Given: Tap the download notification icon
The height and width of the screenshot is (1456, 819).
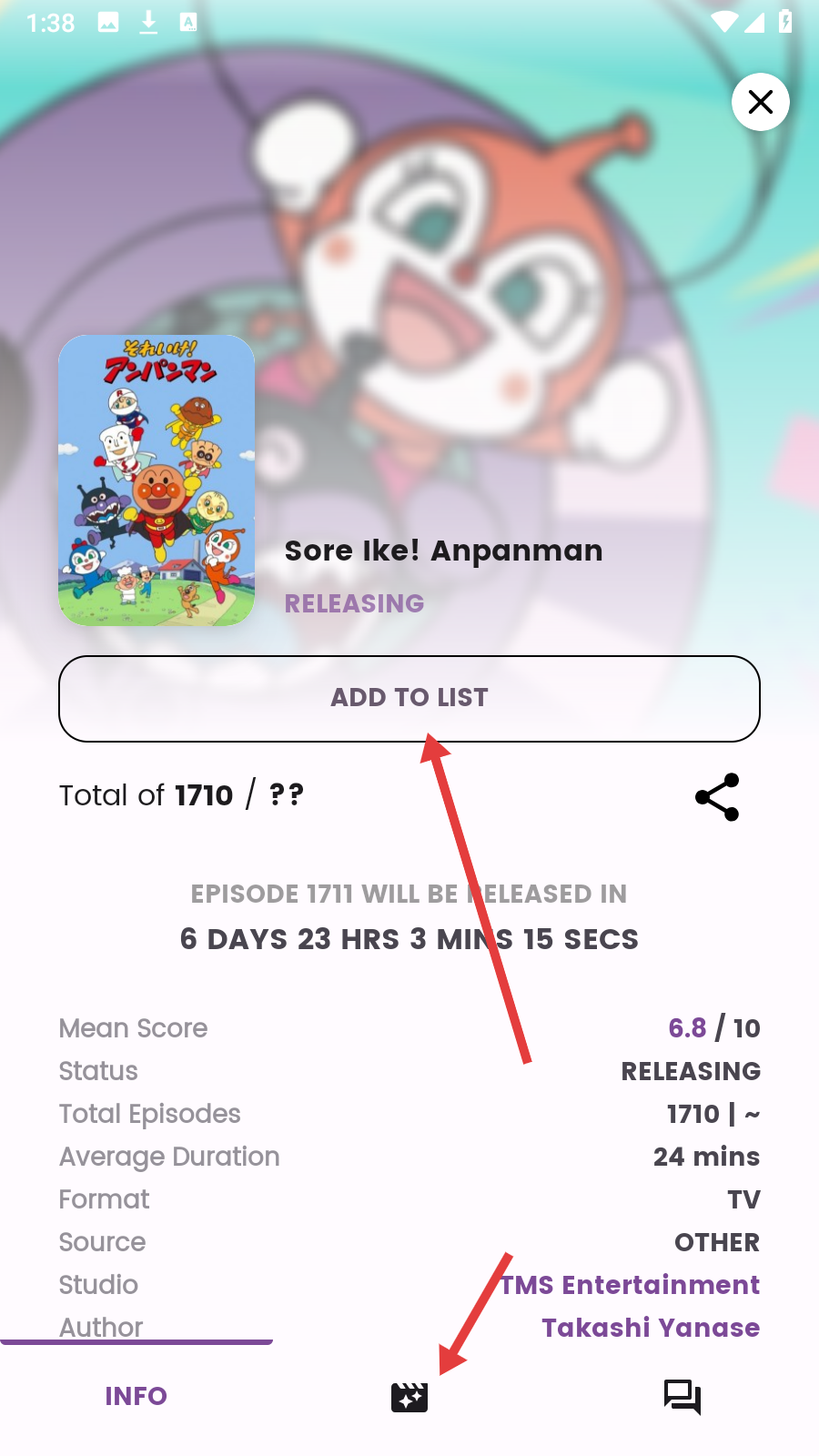Looking at the screenshot, I should pos(148,22).
